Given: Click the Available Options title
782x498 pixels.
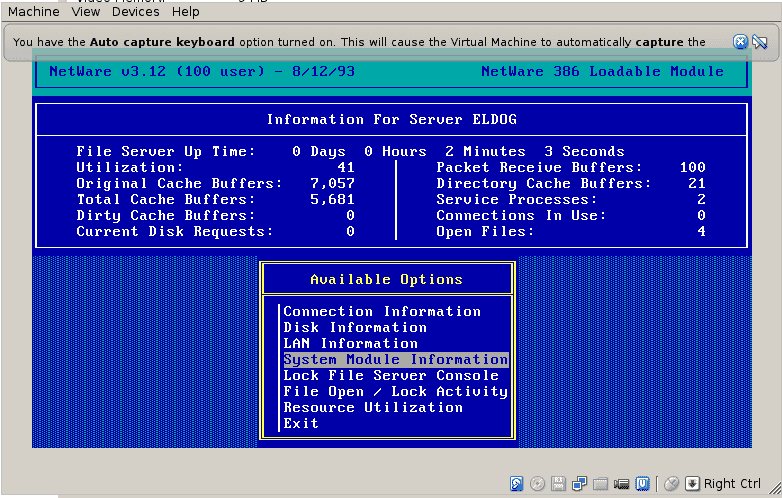Looking at the screenshot, I should click(x=387, y=279).
